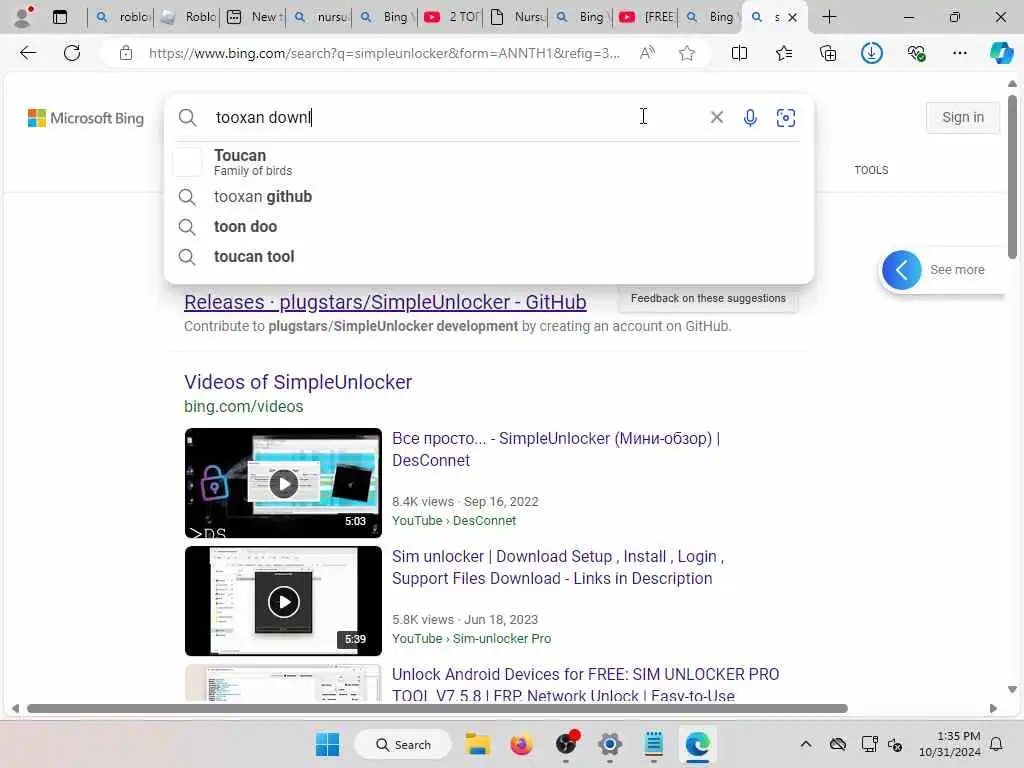1024x768 pixels.
Task: Open Notepad from the taskbar
Action: 654,744
